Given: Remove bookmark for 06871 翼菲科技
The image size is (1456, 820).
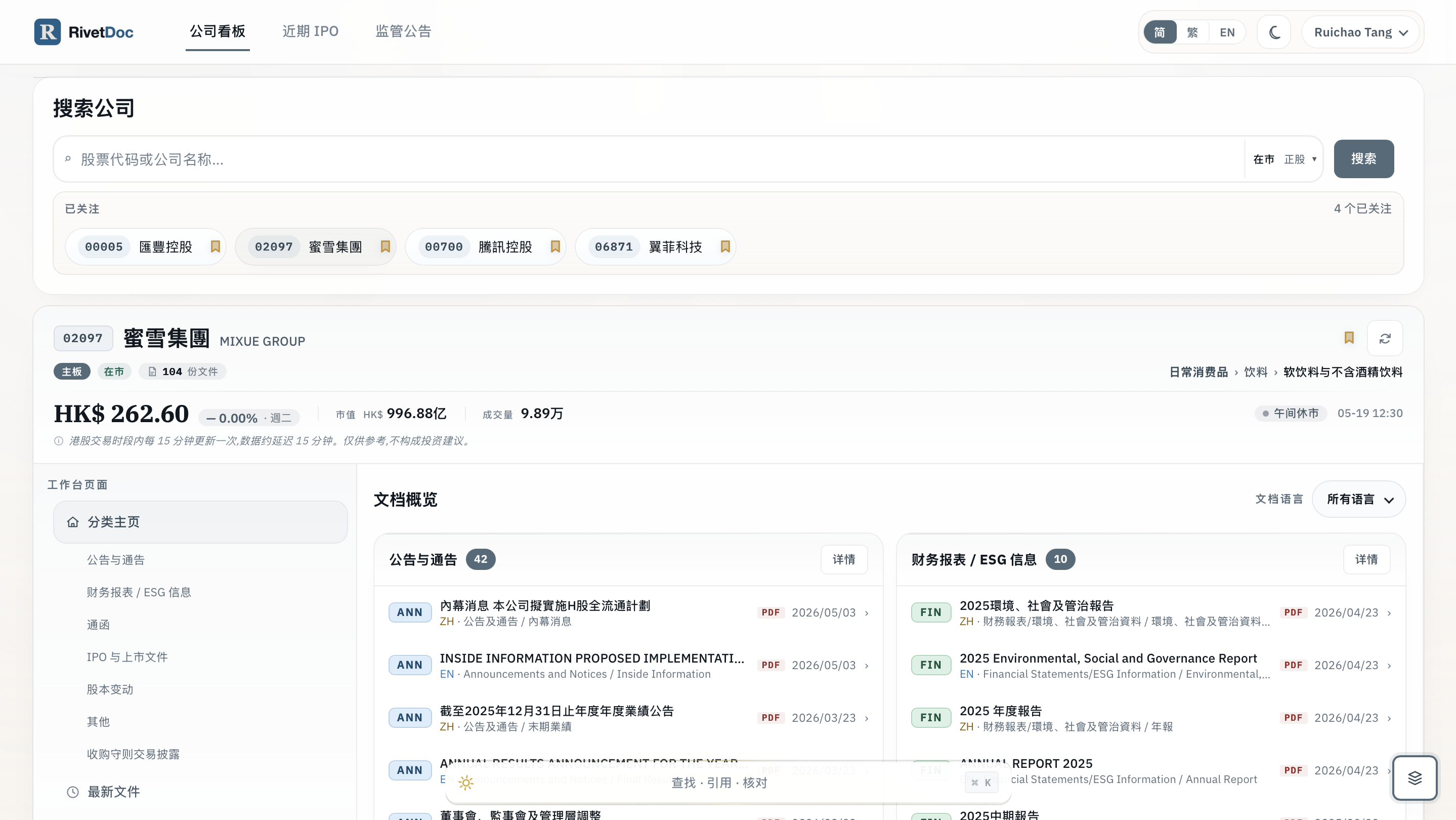Looking at the screenshot, I should tap(726, 247).
